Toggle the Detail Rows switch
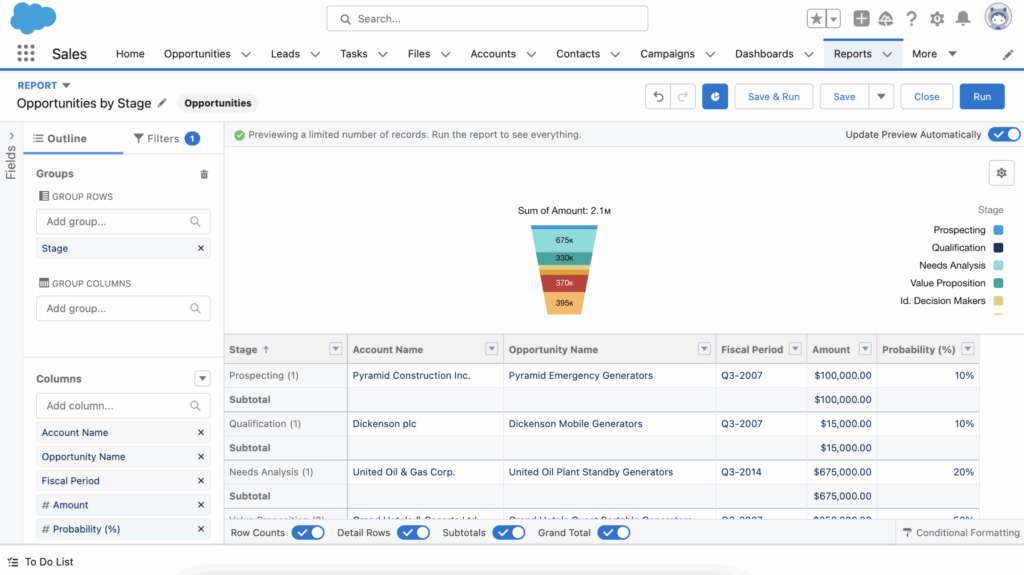The height and width of the screenshot is (575, 1024). pos(413,533)
